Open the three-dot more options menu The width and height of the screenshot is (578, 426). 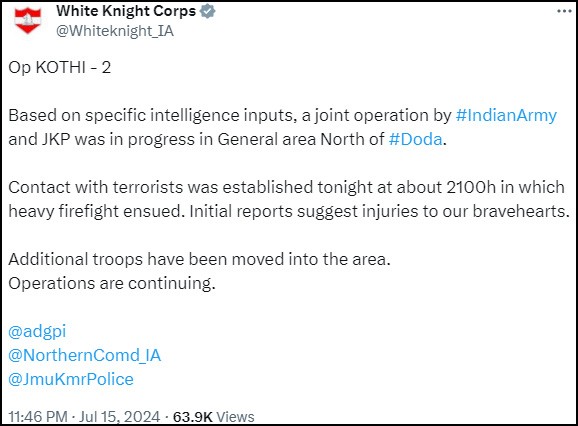[x=564, y=11]
